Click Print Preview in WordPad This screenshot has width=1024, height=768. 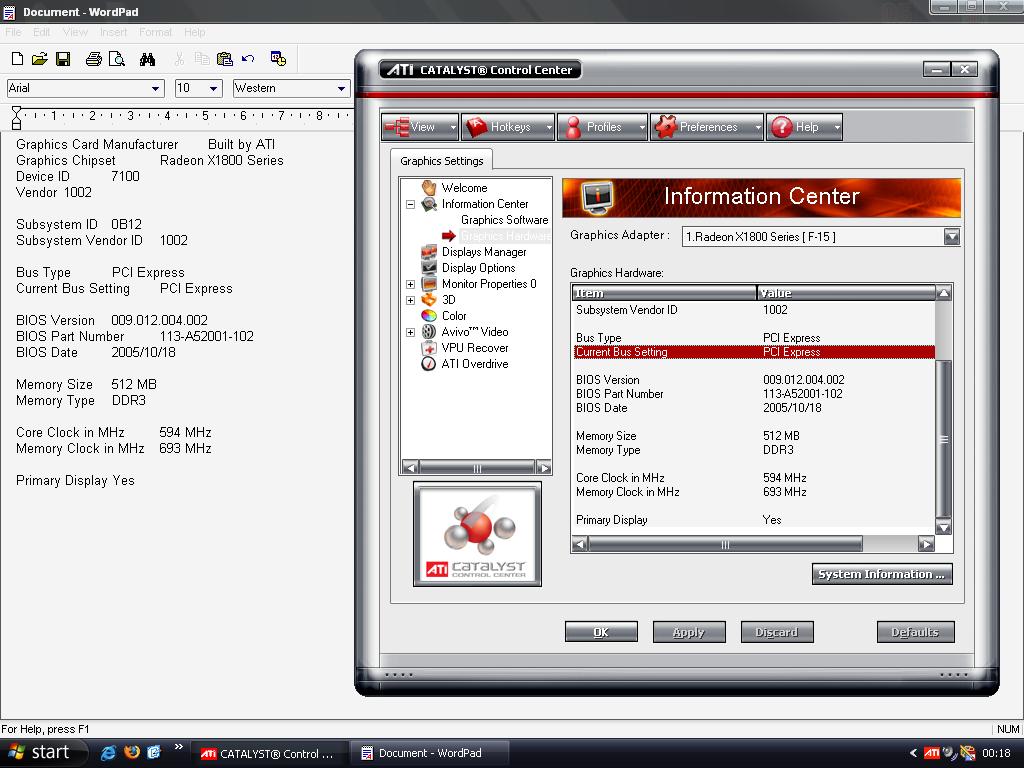(116, 59)
